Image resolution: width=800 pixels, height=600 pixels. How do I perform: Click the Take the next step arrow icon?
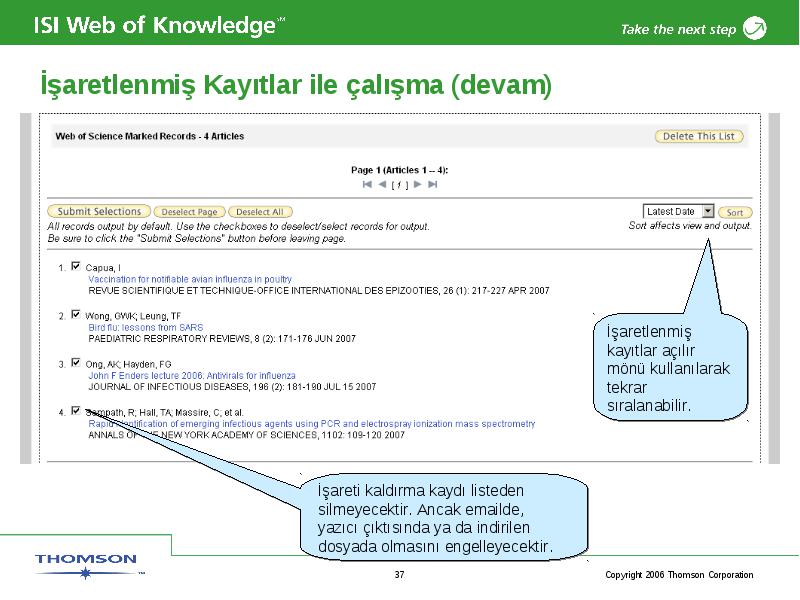click(x=755, y=28)
